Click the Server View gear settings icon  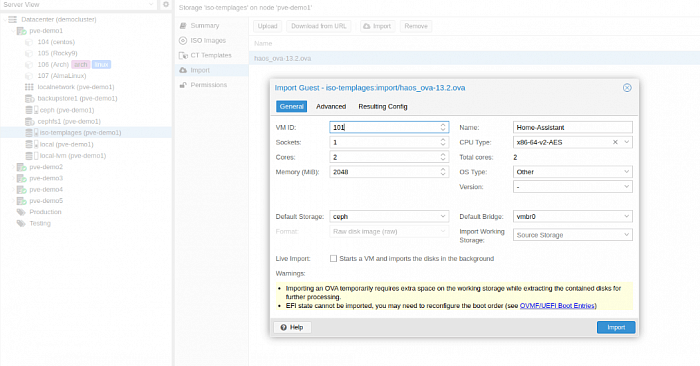pos(166,4)
